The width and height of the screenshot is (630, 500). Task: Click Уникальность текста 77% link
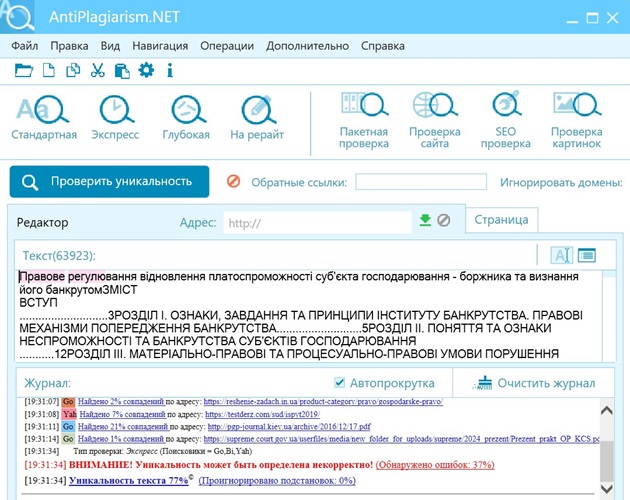[129, 480]
